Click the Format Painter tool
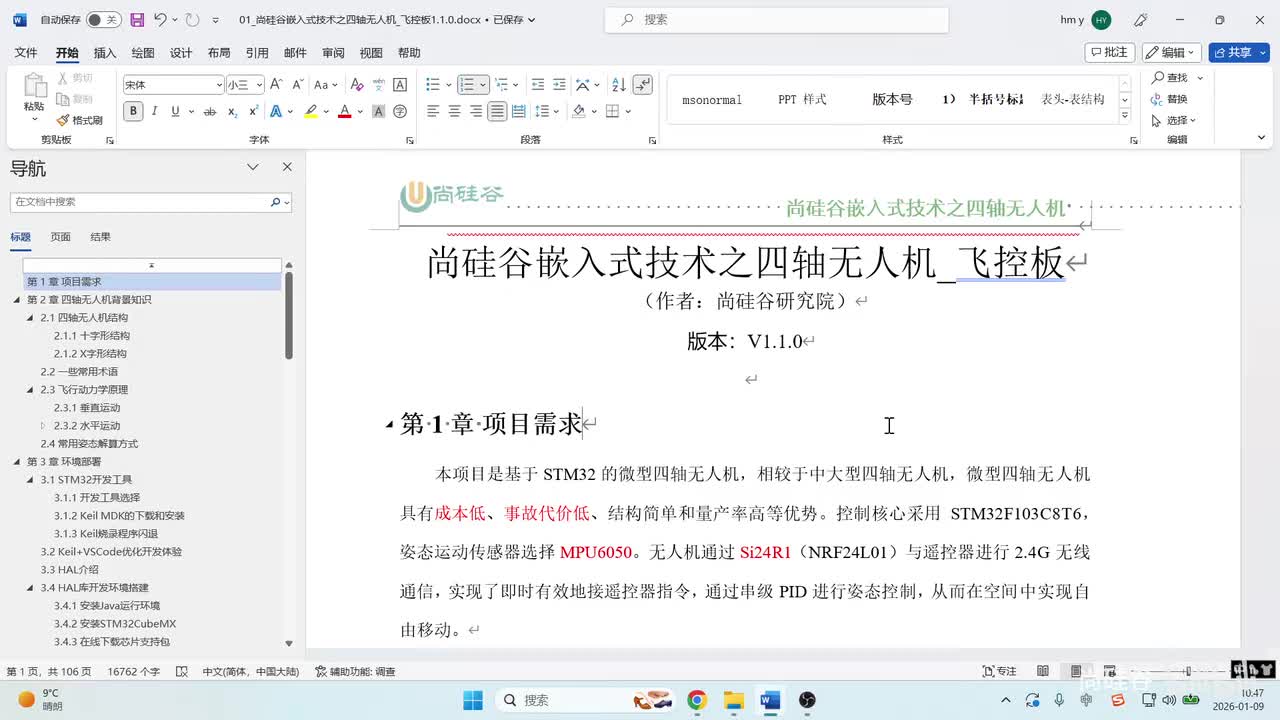The height and width of the screenshot is (720, 1280). [x=79, y=120]
